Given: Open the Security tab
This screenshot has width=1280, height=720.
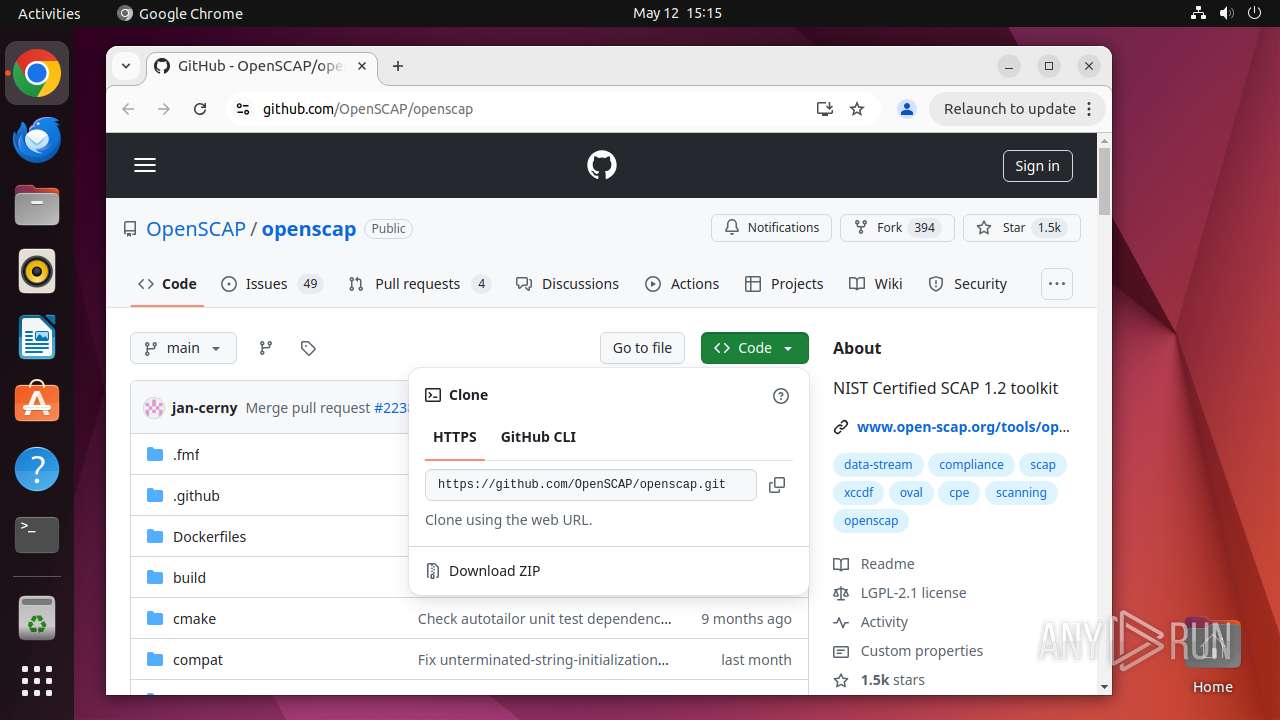Looking at the screenshot, I should [x=967, y=284].
